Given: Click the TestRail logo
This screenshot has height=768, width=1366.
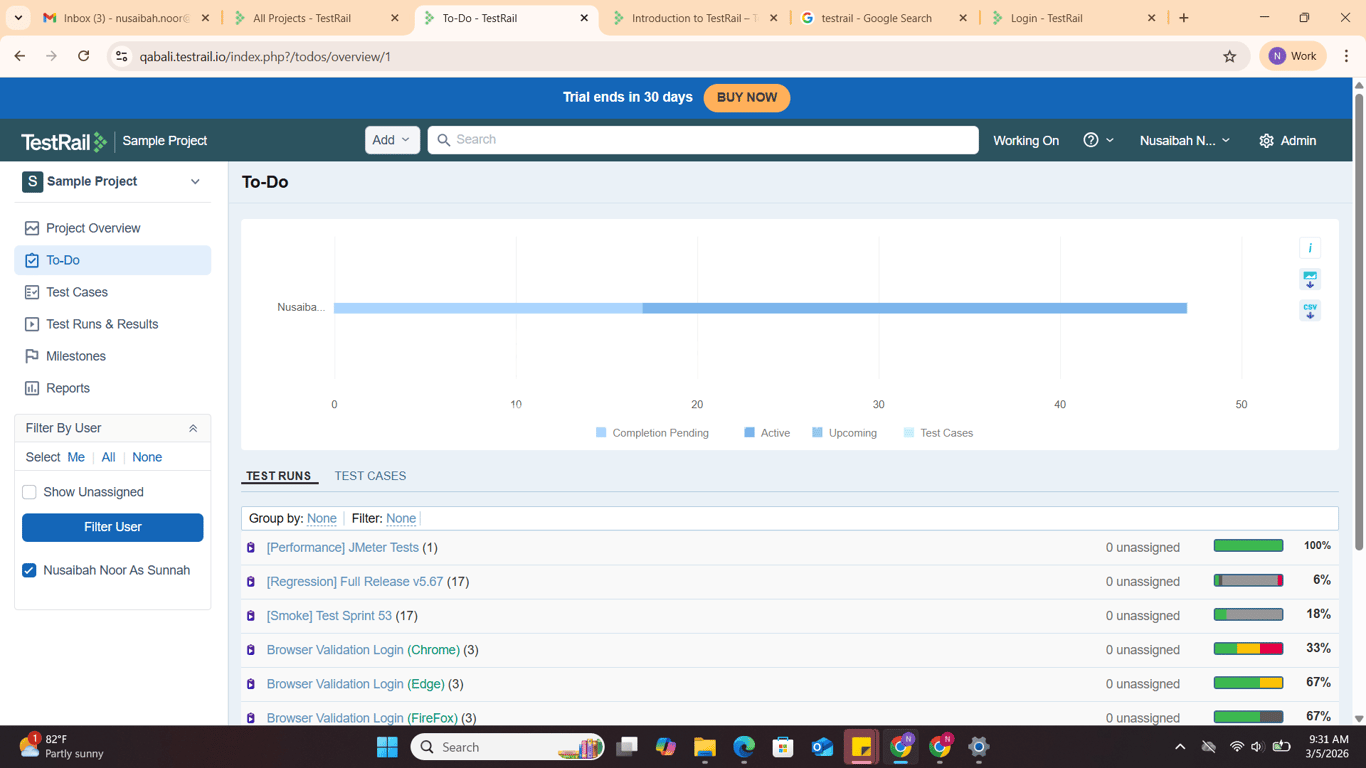Looking at the screenshot, I should [64, 142].
